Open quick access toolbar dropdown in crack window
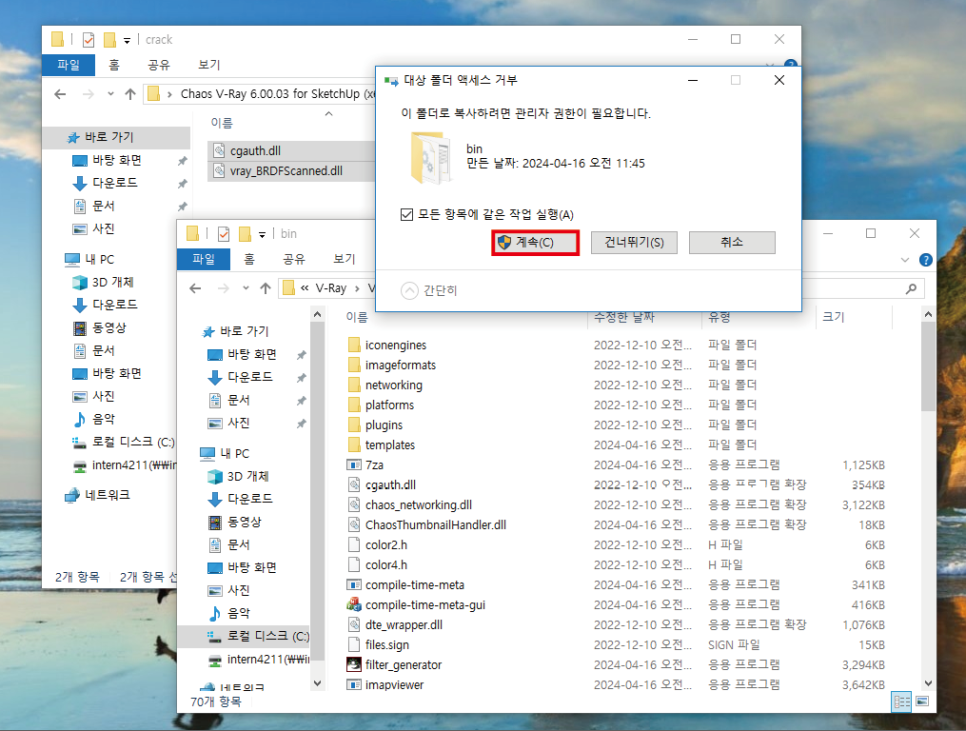This screenshot has height=731, width=966. click(127, 41)
